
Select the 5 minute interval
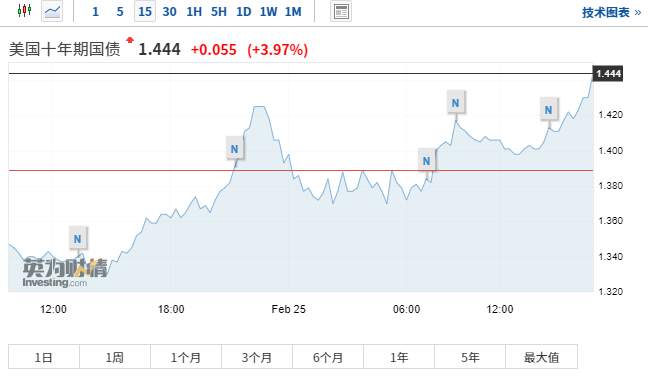(120, 12)
